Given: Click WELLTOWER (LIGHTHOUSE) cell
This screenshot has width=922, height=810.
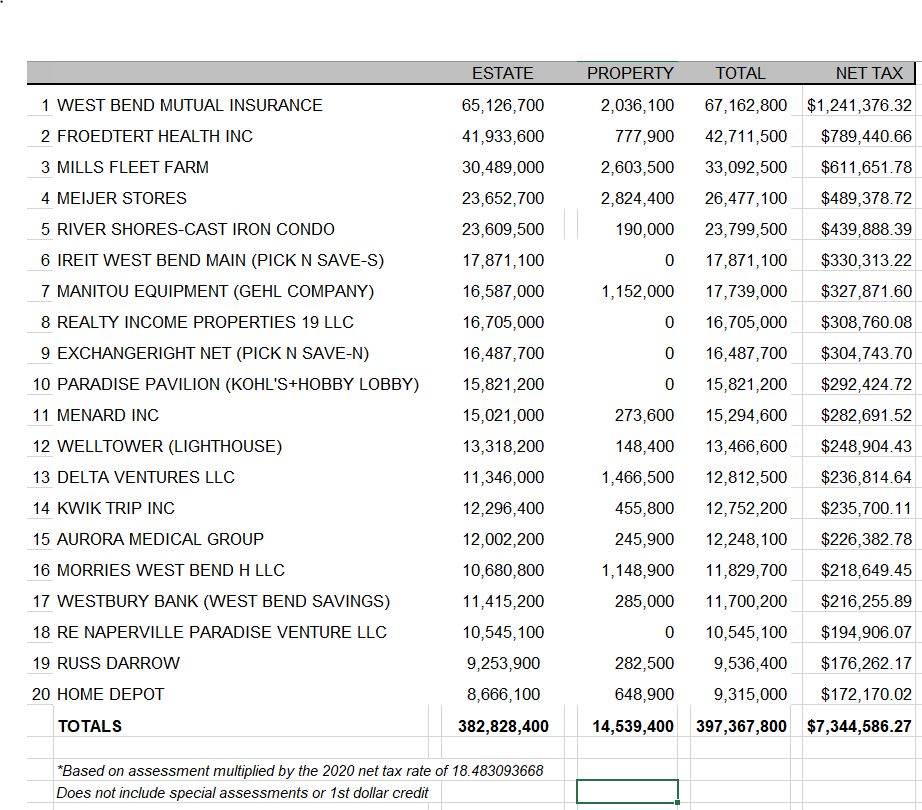Looking at the screenshot, I should [169, 447].
